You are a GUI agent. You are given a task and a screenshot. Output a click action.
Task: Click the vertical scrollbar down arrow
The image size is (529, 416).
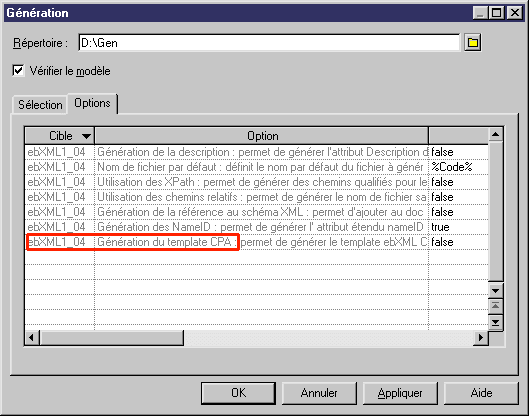pos(495,290)
